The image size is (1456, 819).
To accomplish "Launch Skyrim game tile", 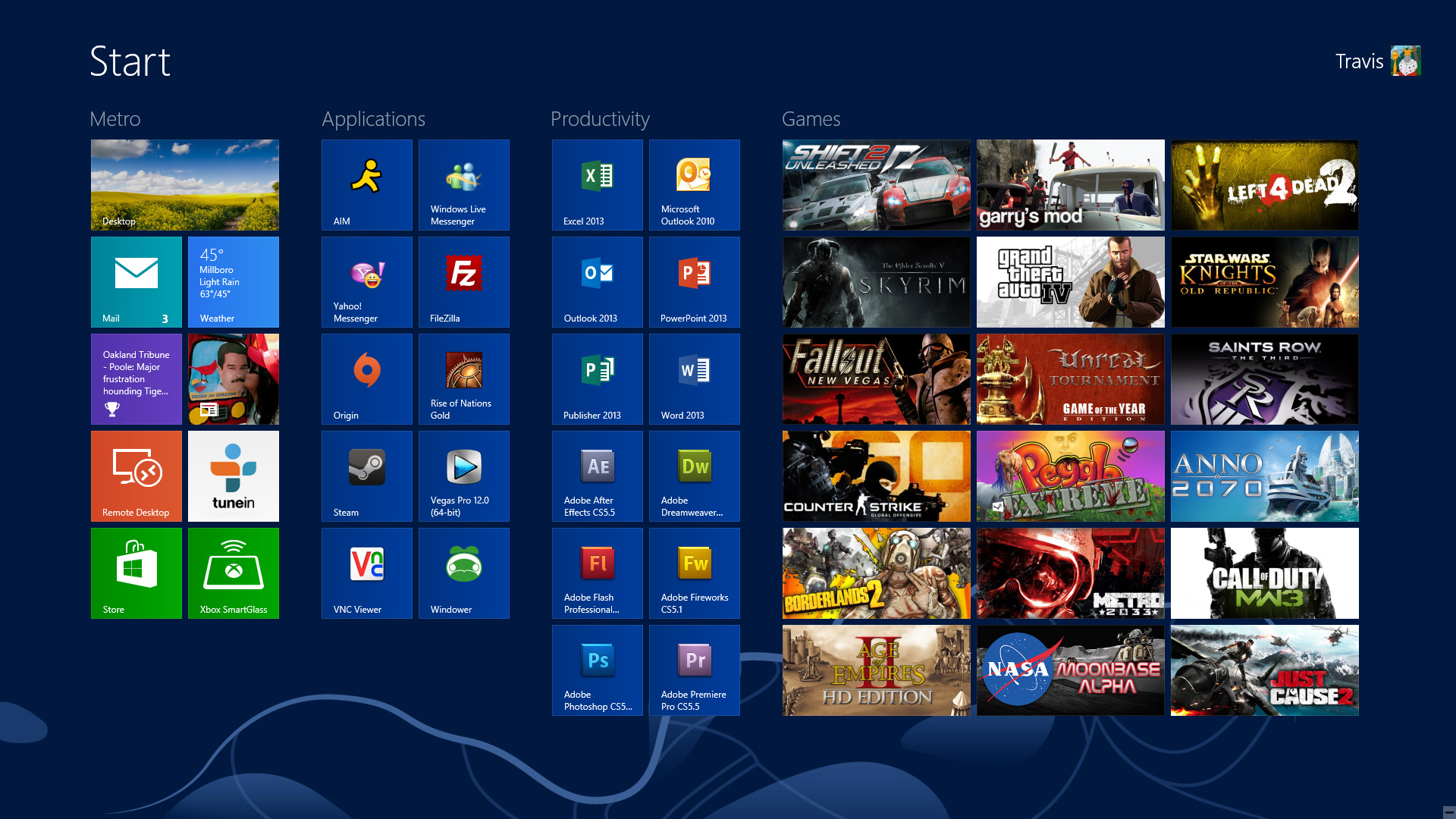I will pyautogui.click(x=877, y=282).
